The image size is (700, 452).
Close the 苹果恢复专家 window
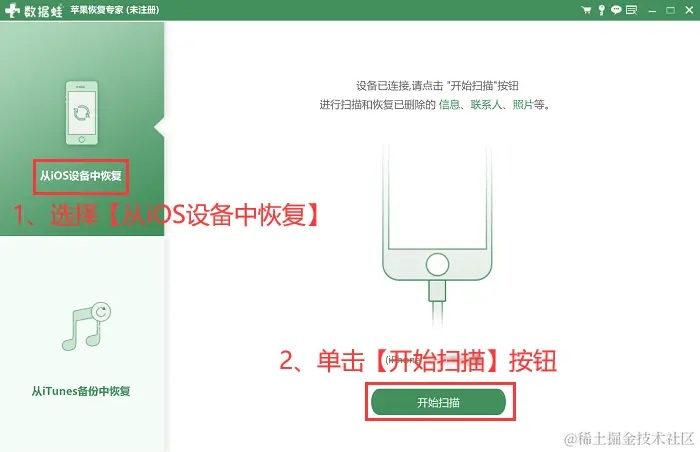coord(689,10)
